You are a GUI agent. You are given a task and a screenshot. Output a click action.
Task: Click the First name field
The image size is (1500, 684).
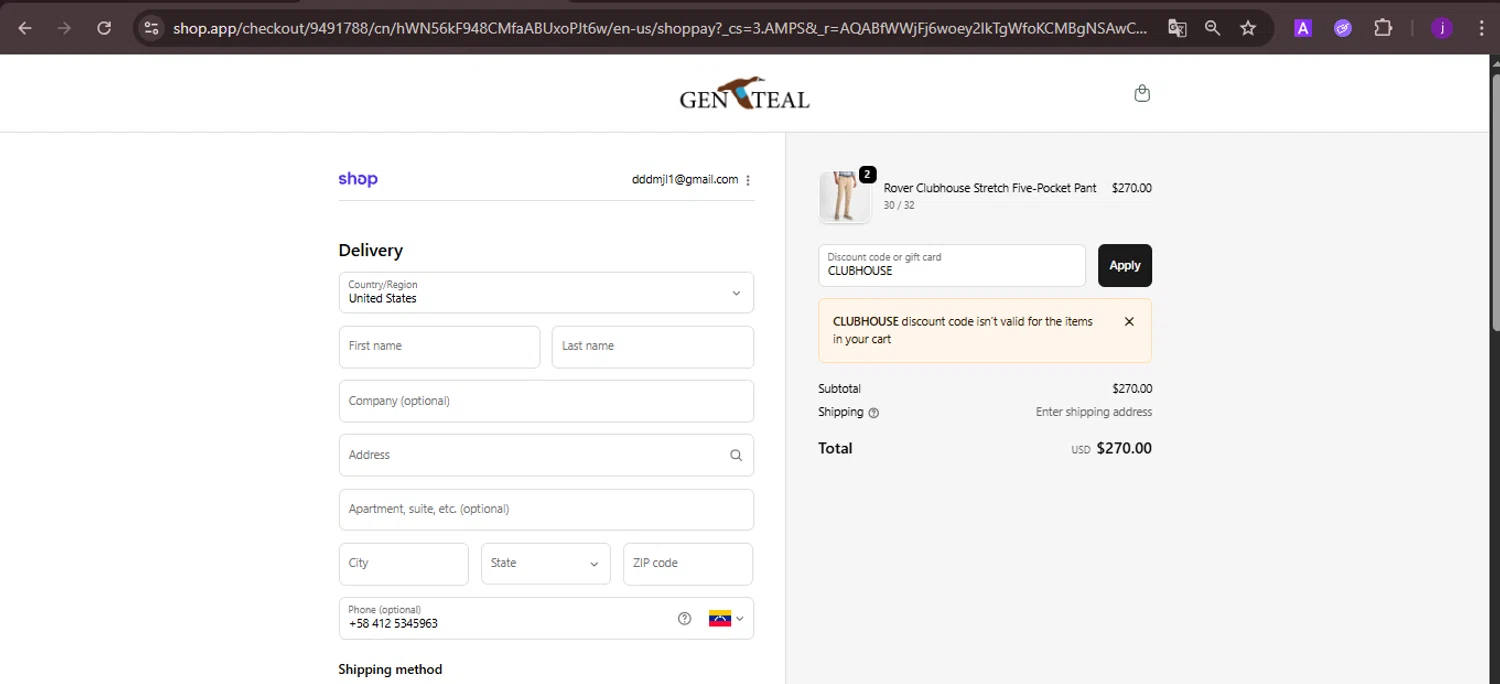click(439, 347)
